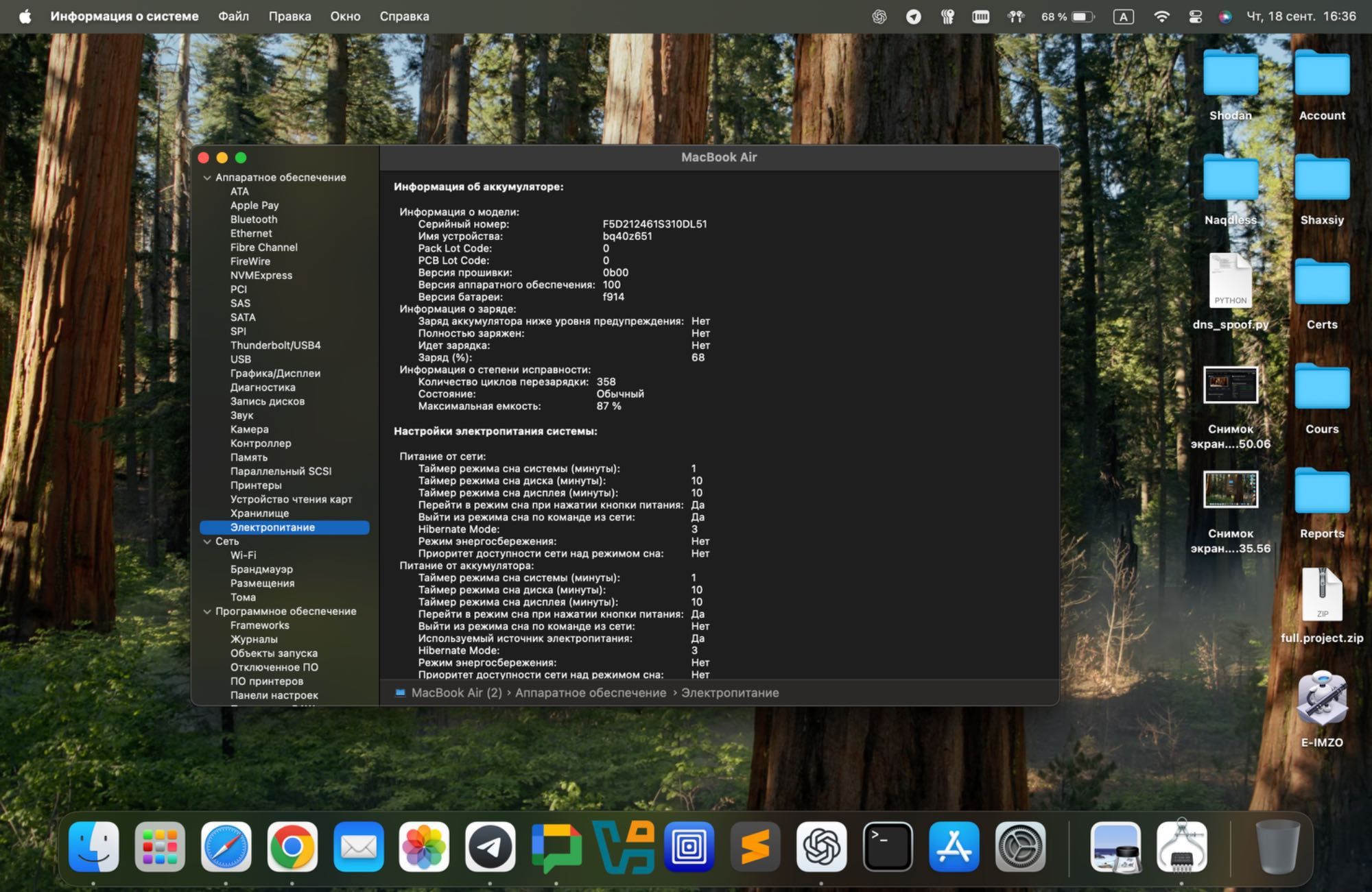Open Finder from the Dock
Image resolution: width=1372 pixels, height=892 pixels.
tap(93, 847)
